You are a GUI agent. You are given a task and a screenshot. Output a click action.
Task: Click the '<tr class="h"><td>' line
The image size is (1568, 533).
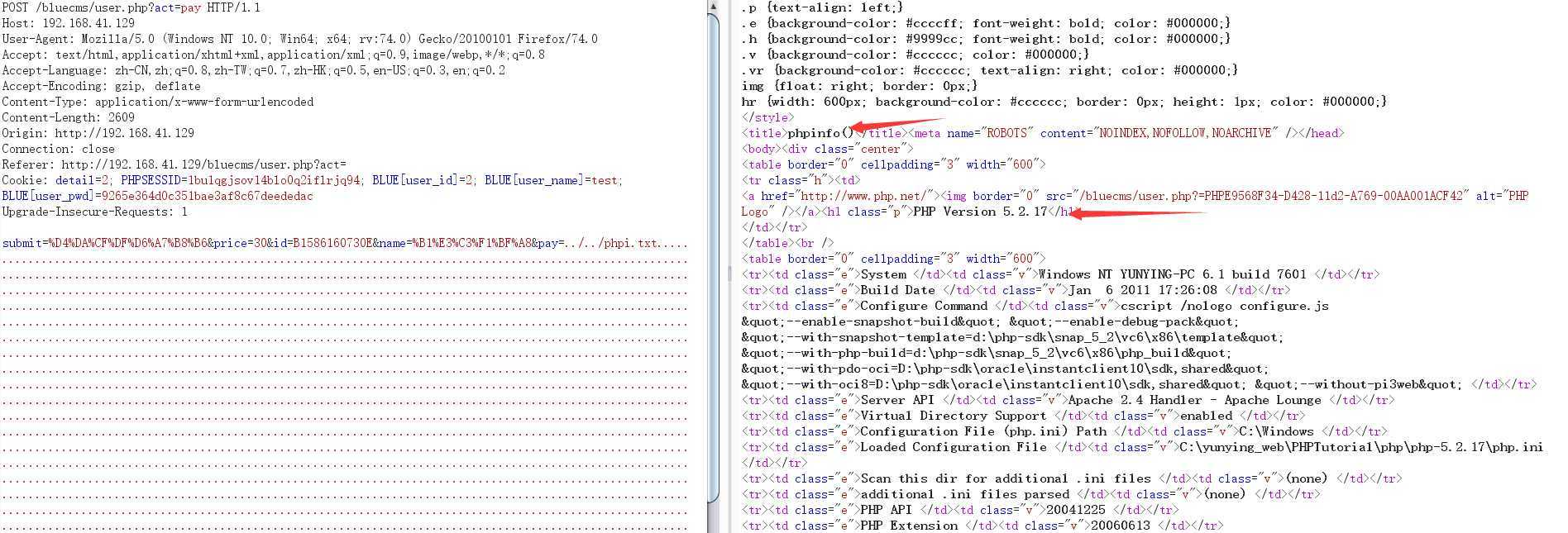[x=801, y=180]
